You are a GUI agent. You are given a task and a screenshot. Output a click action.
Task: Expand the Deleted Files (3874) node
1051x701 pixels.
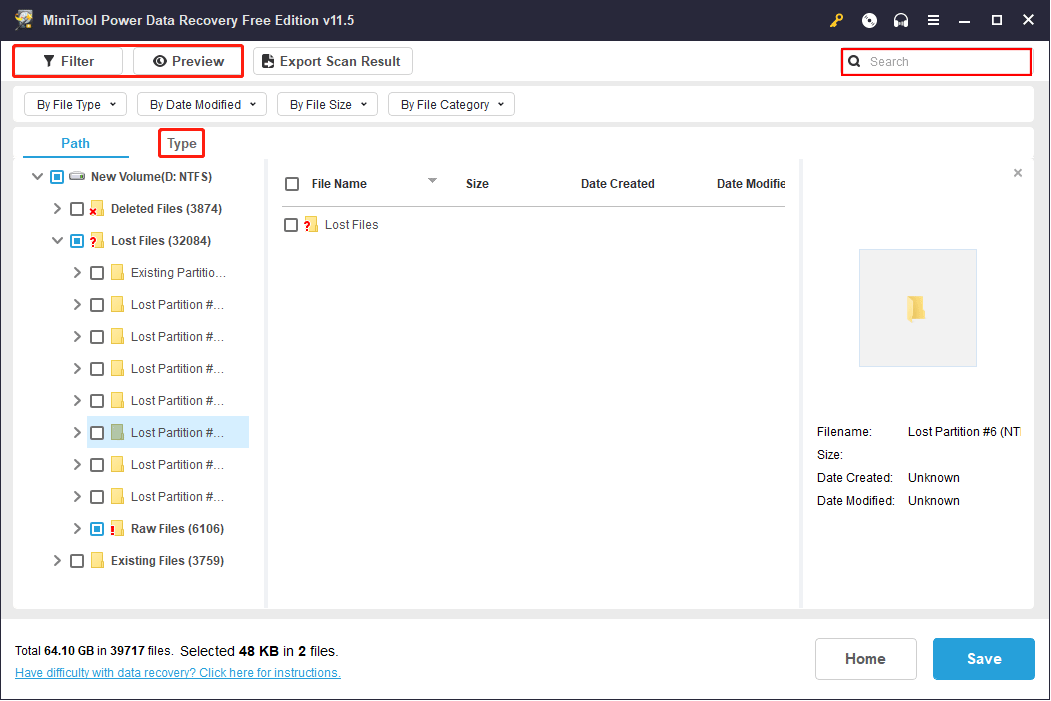(x=57, y=208)
